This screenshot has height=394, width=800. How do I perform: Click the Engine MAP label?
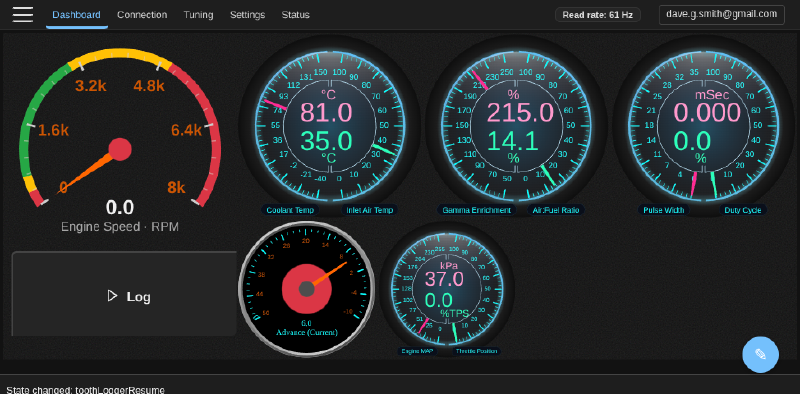[416, 351]
